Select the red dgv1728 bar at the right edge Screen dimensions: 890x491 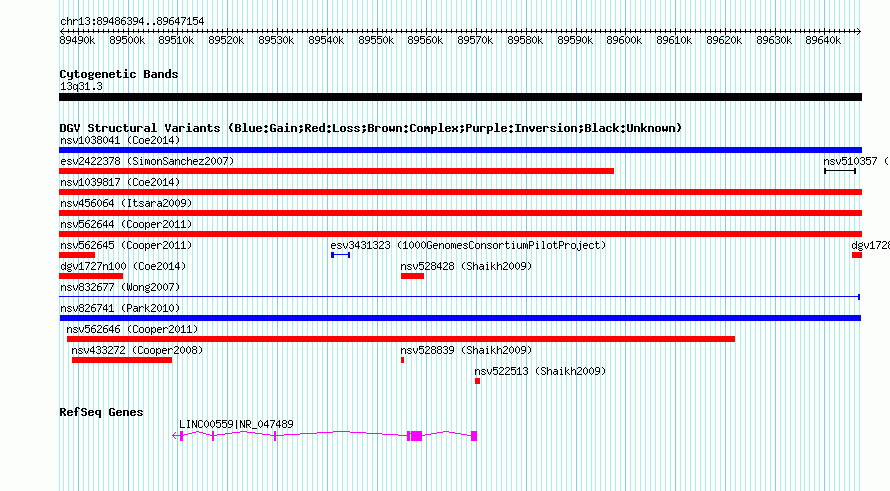tap(857, 255)
